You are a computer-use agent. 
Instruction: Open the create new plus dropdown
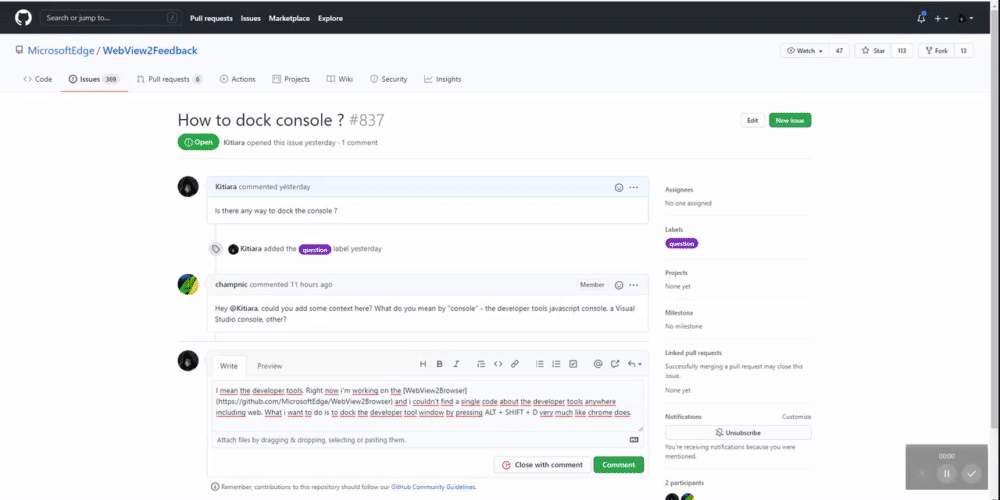point(941,18)
